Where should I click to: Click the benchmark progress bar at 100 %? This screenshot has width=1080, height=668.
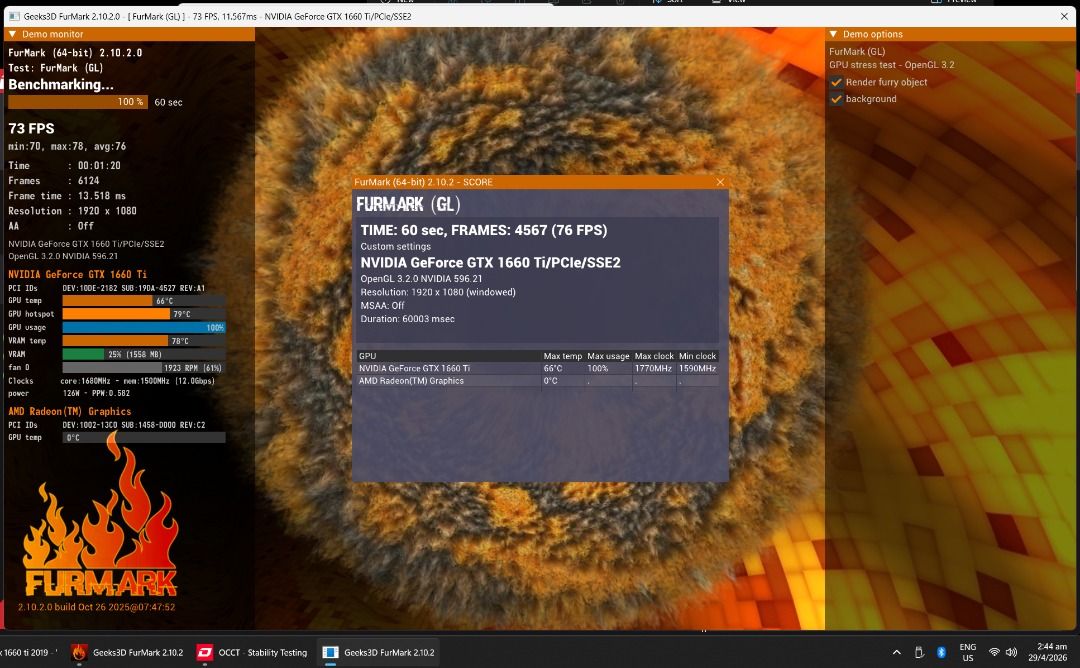tap(77, 102)
